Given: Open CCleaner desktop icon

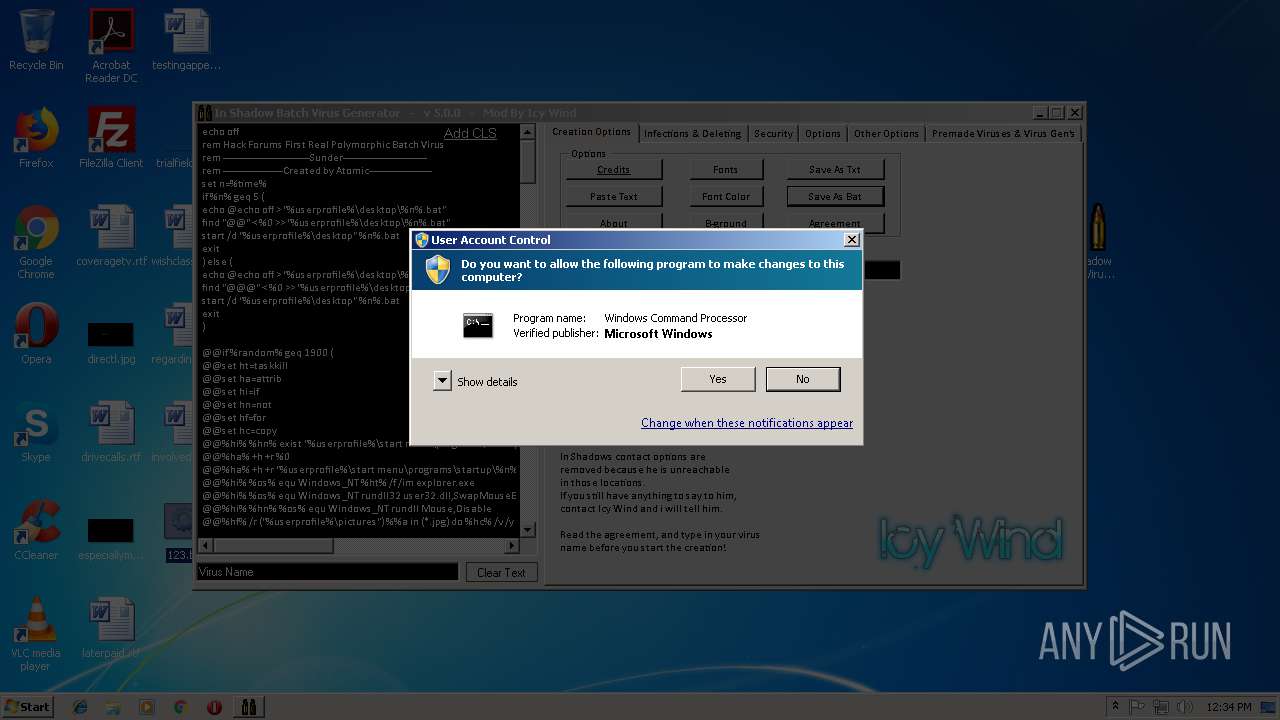Looking at the screenshot, I should tap(36, 530).
